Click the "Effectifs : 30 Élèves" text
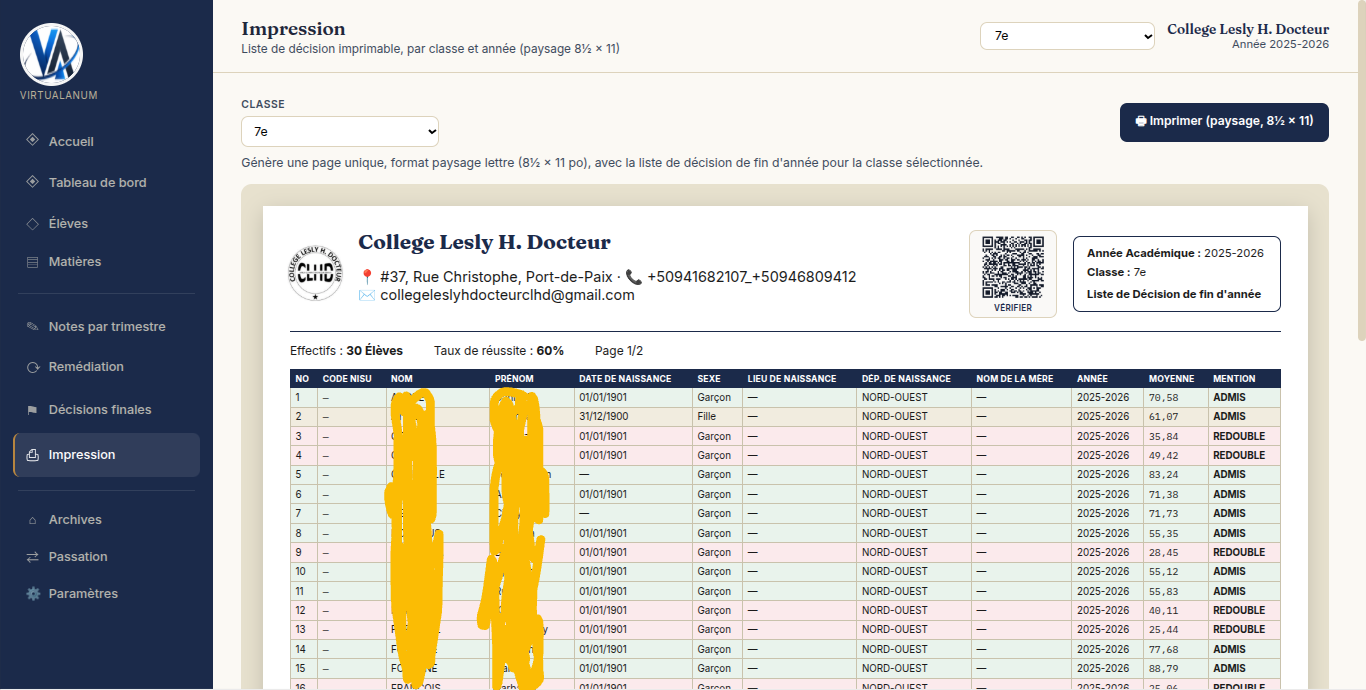Viewport: 1366px width, 690px height. click(346, 351)
